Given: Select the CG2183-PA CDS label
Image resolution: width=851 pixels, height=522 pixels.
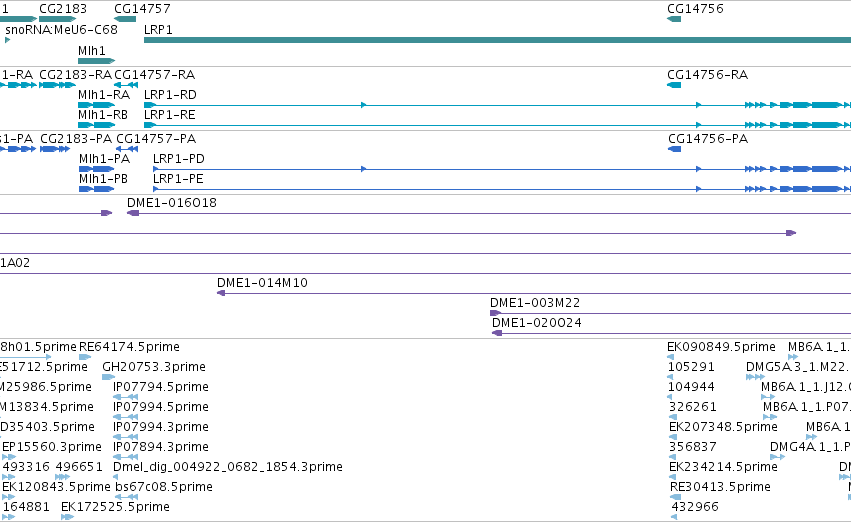Looking at the screenshot, I should pos(76,138).
